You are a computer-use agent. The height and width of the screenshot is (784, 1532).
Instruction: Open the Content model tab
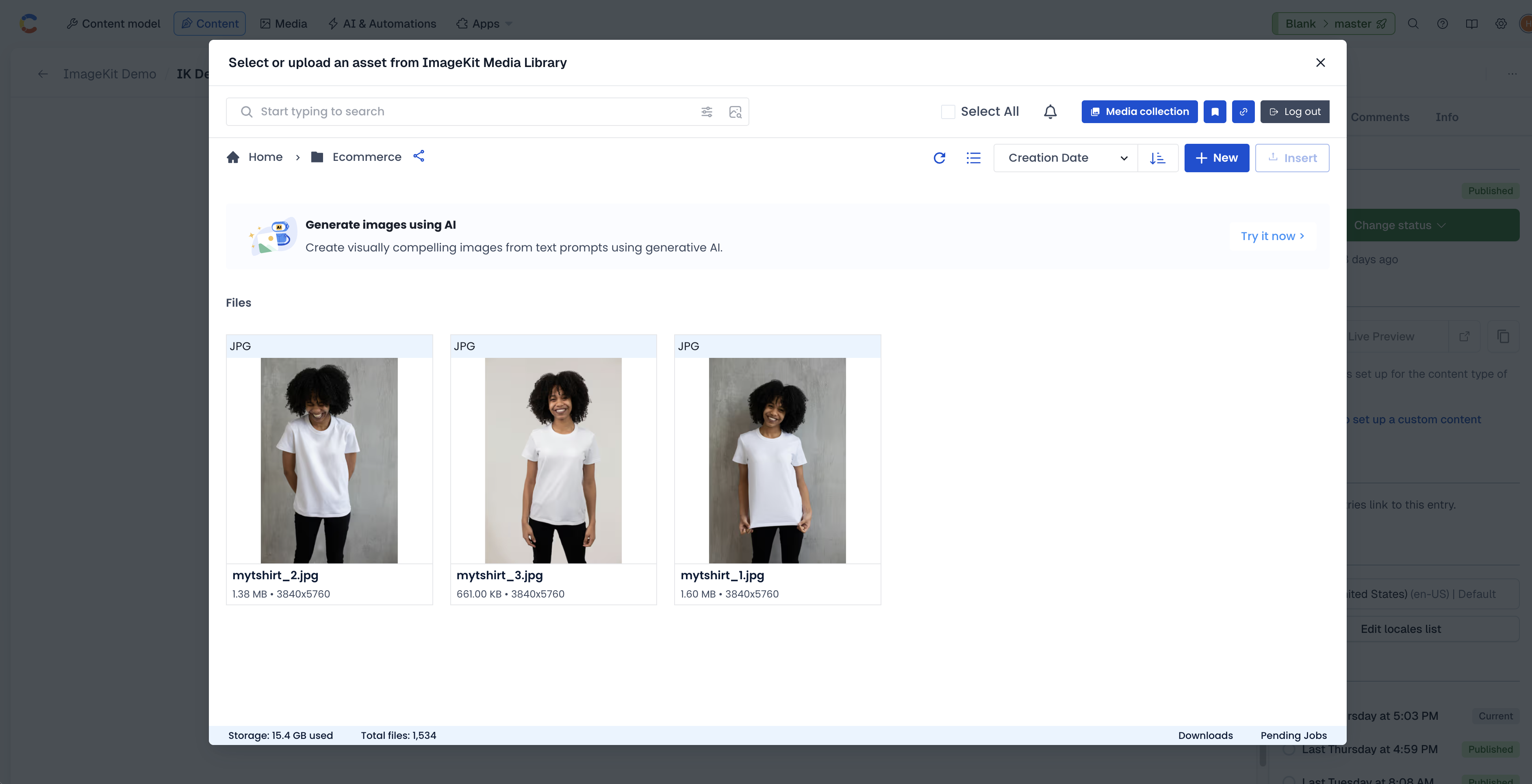tap(113, 24)
